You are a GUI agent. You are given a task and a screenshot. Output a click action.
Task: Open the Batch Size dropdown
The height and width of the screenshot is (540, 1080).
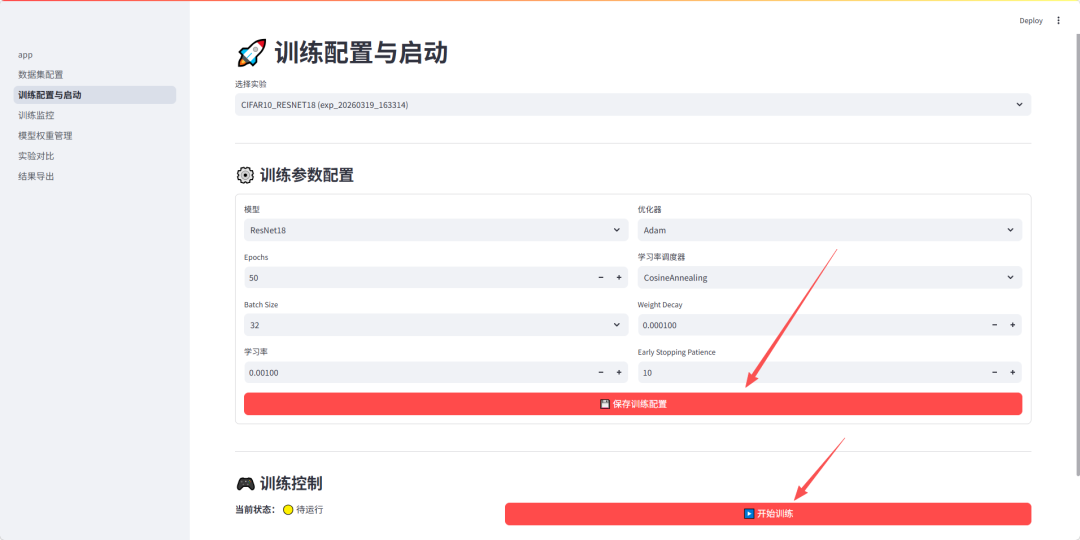pos(435,325)
